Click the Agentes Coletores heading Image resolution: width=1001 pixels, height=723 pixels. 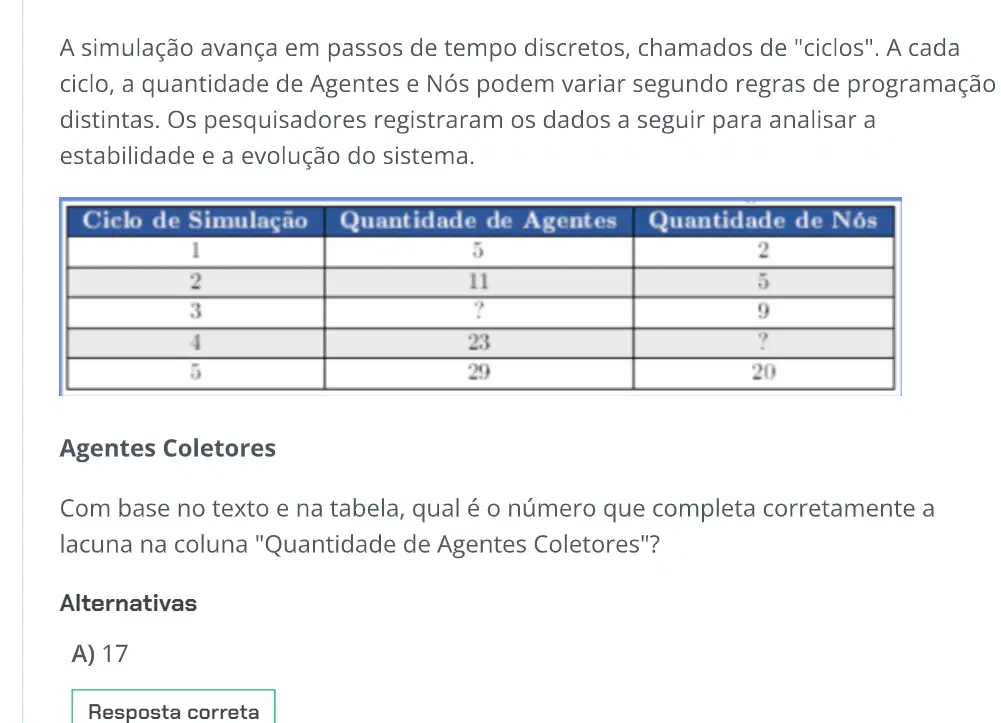pyautogui.click(x=167, y=448)
